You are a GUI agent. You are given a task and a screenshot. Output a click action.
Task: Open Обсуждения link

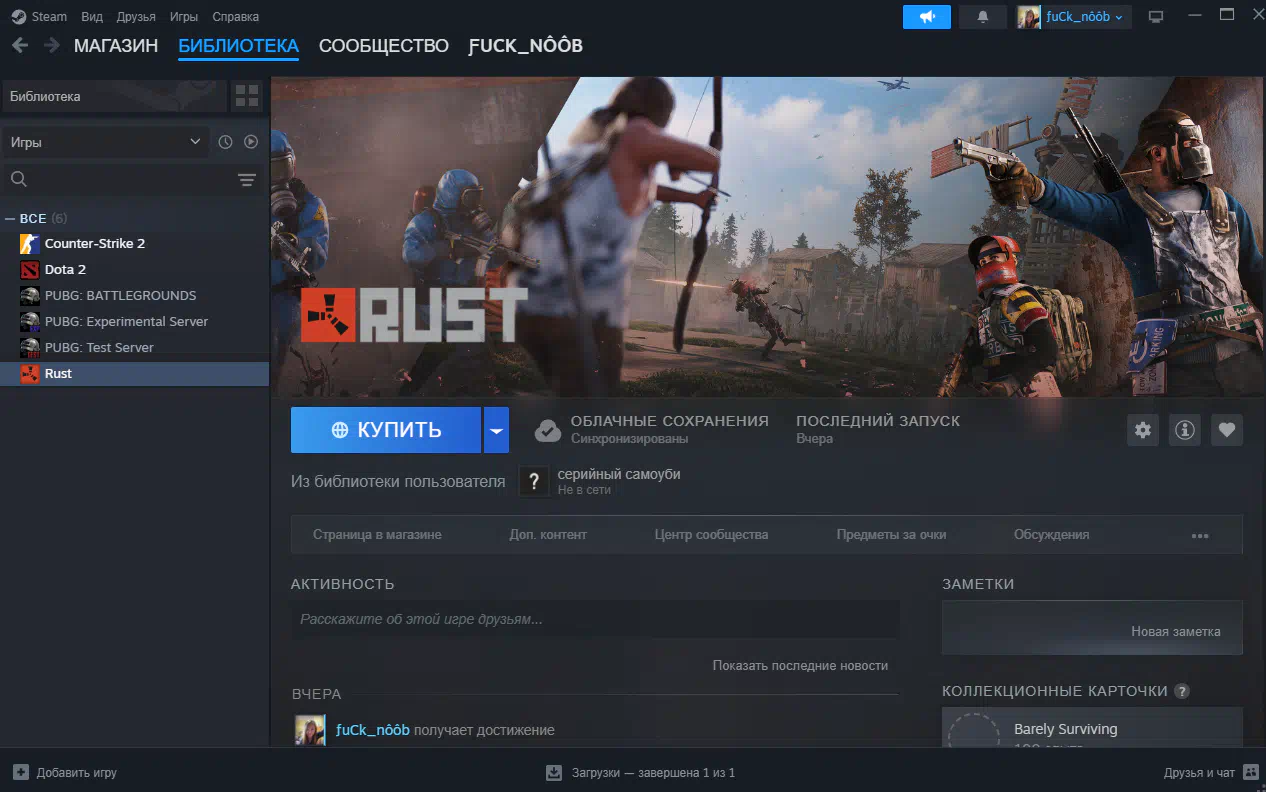pos(1052,535)
